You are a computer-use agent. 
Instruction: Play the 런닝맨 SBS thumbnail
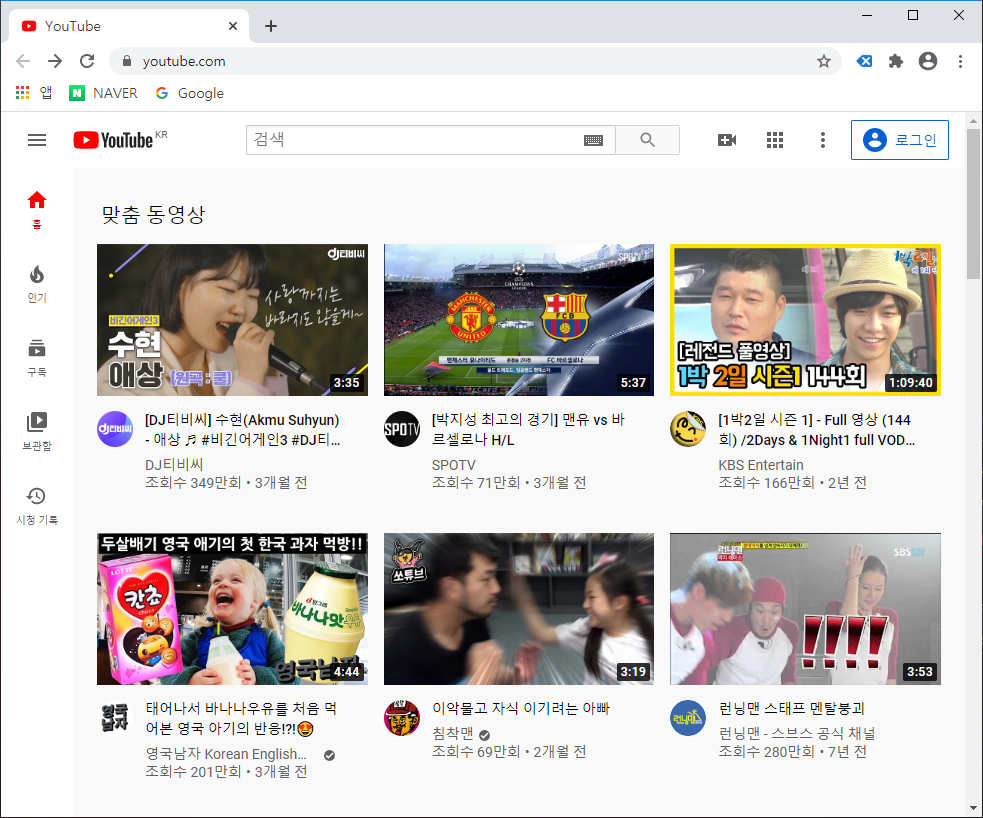(805, 609)
